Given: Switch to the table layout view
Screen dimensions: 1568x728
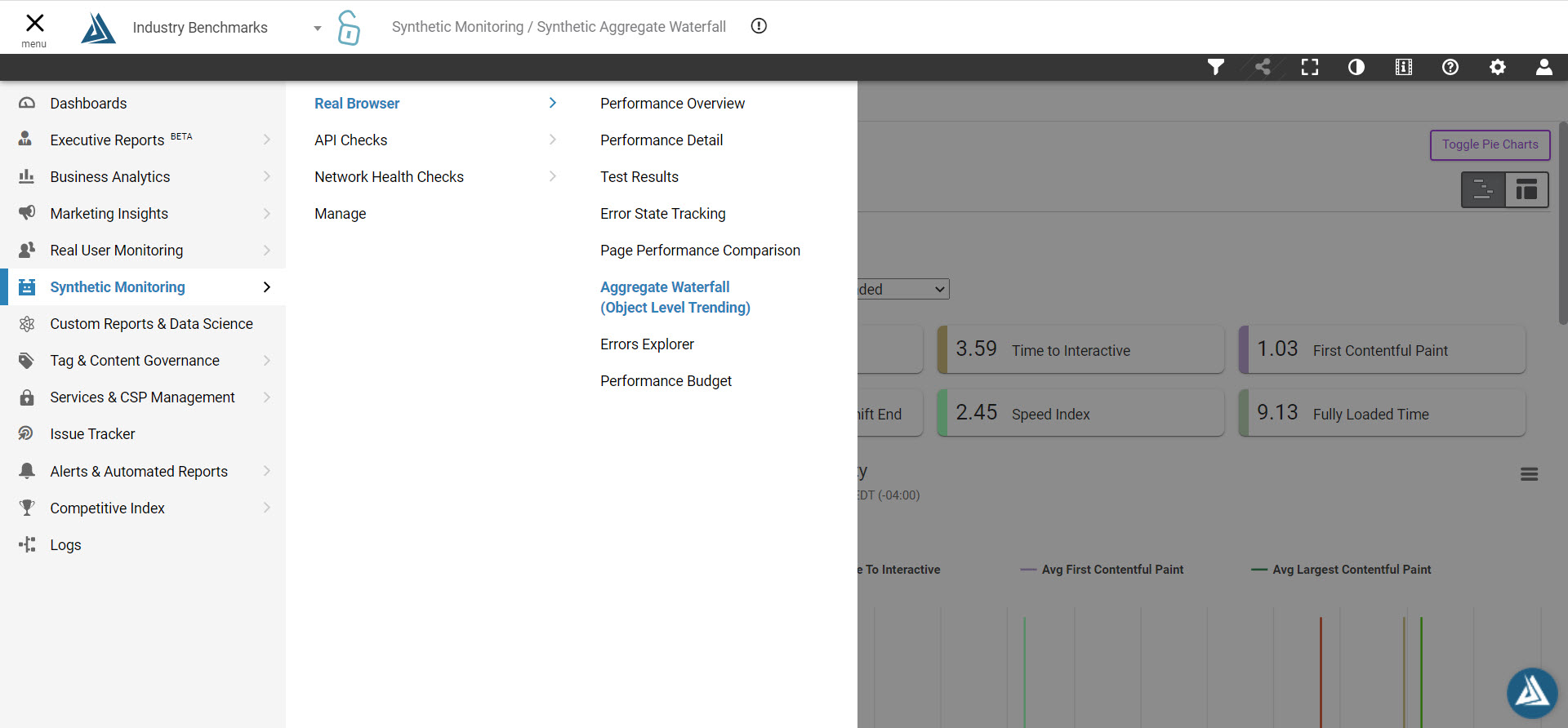Looking at the screenshot, I should [1526, 190].
